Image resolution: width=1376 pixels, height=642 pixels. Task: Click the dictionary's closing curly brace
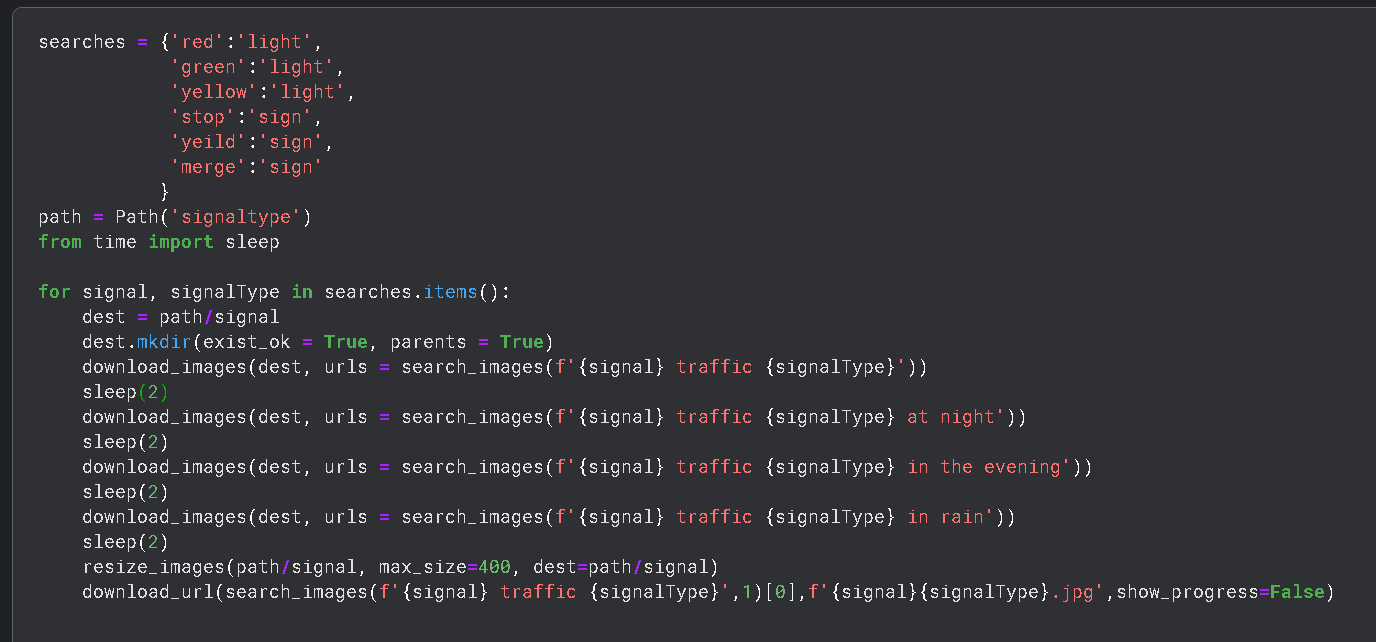click(165, 192)
